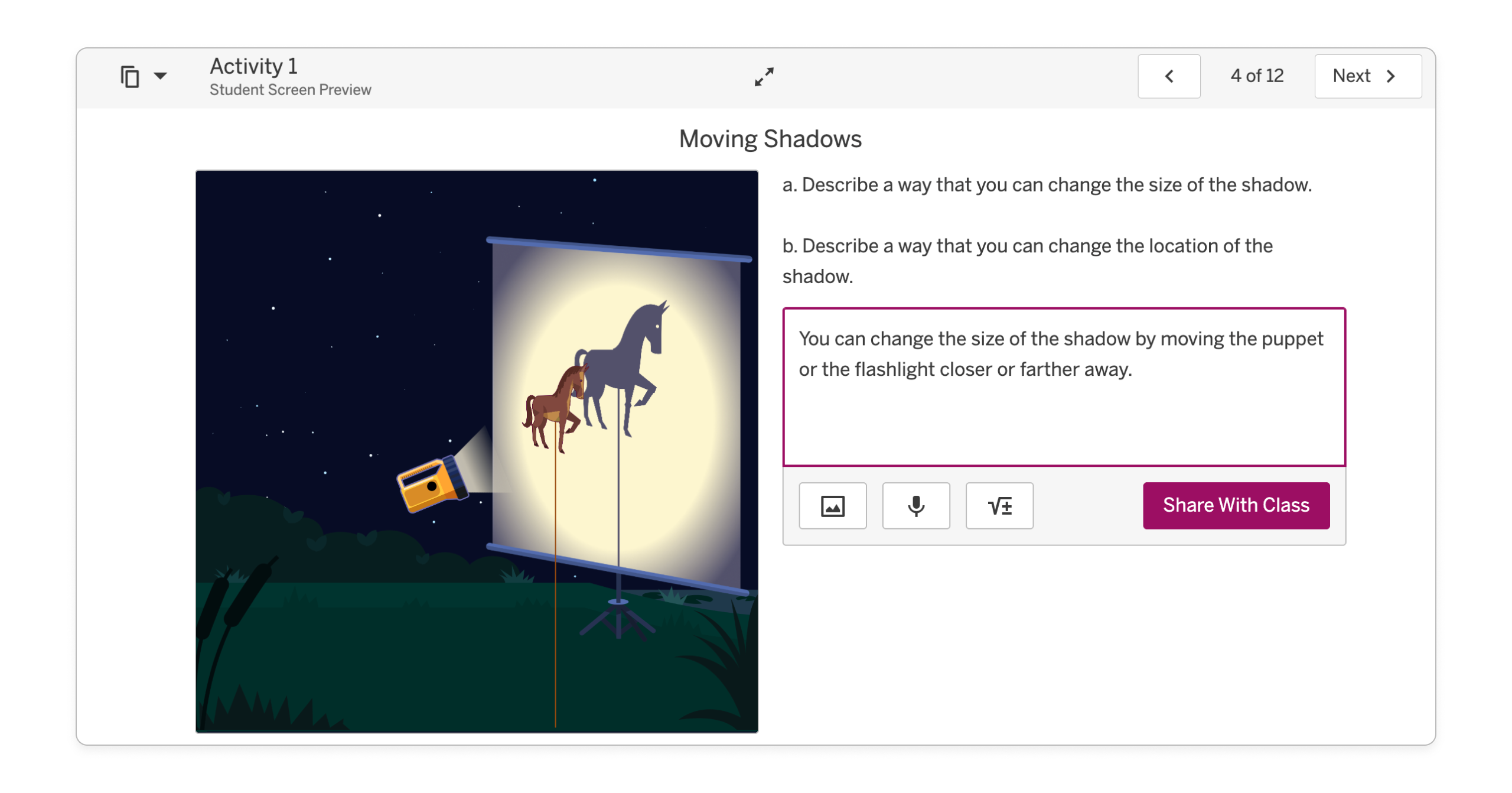Click the microphone icon to dictate a response
This screenshot has height=793, width=1512.
coord(916,506)
